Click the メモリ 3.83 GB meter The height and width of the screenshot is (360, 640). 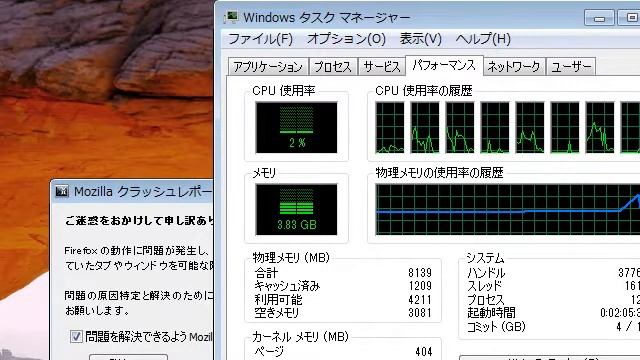tap(296, 209)
